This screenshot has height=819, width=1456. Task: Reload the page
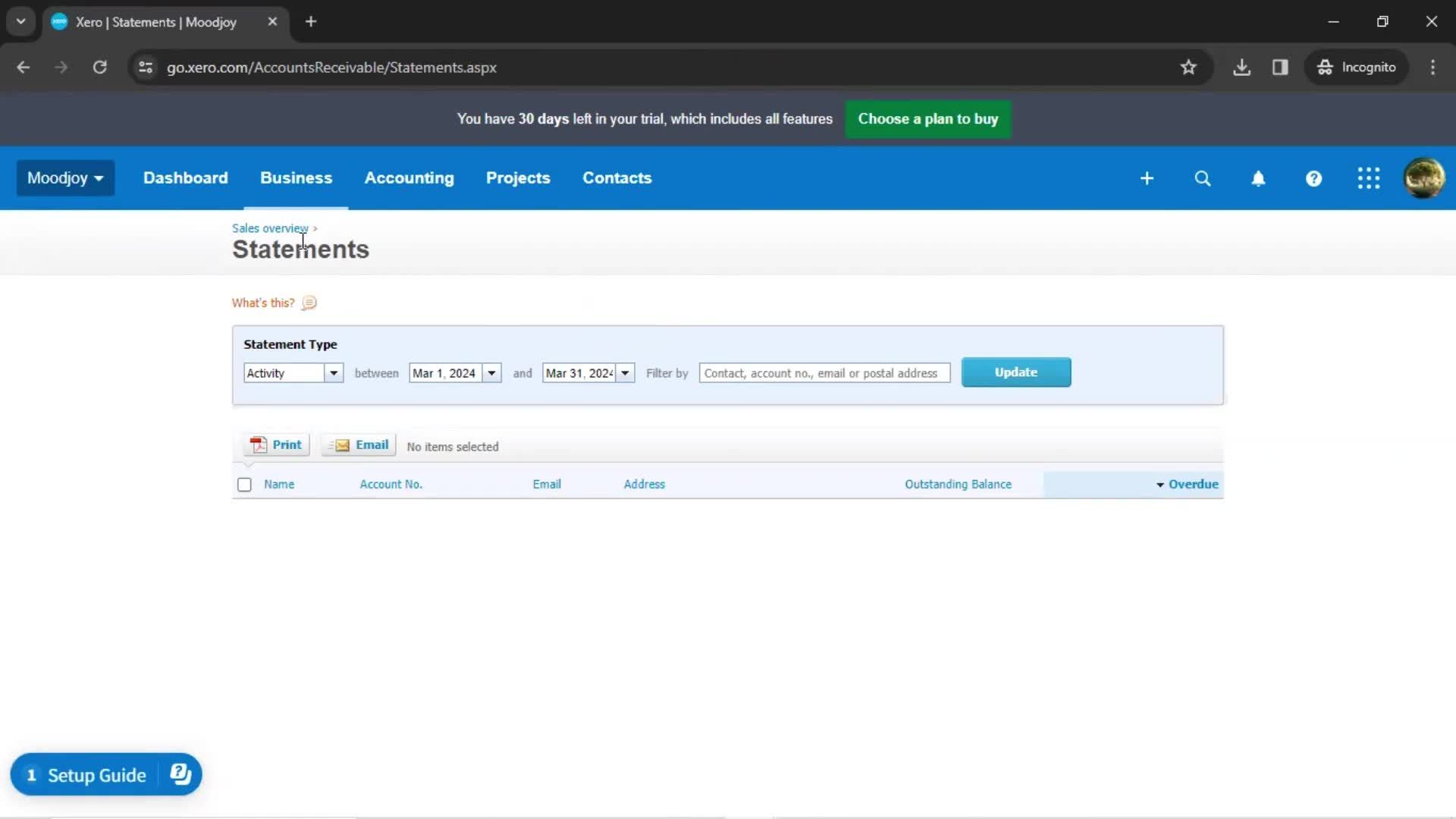click(x=99, y=67)
